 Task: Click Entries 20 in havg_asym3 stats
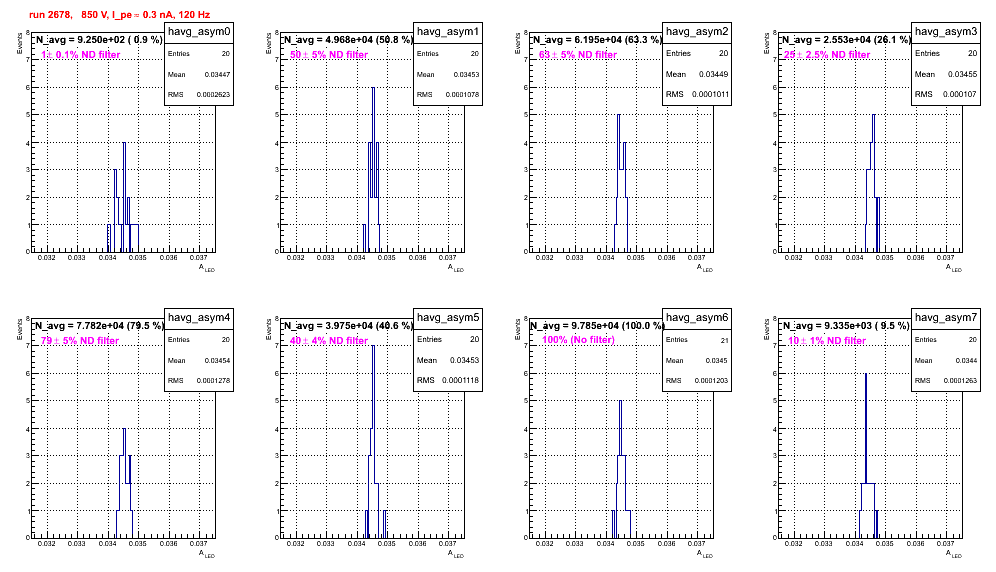(946, 54)
